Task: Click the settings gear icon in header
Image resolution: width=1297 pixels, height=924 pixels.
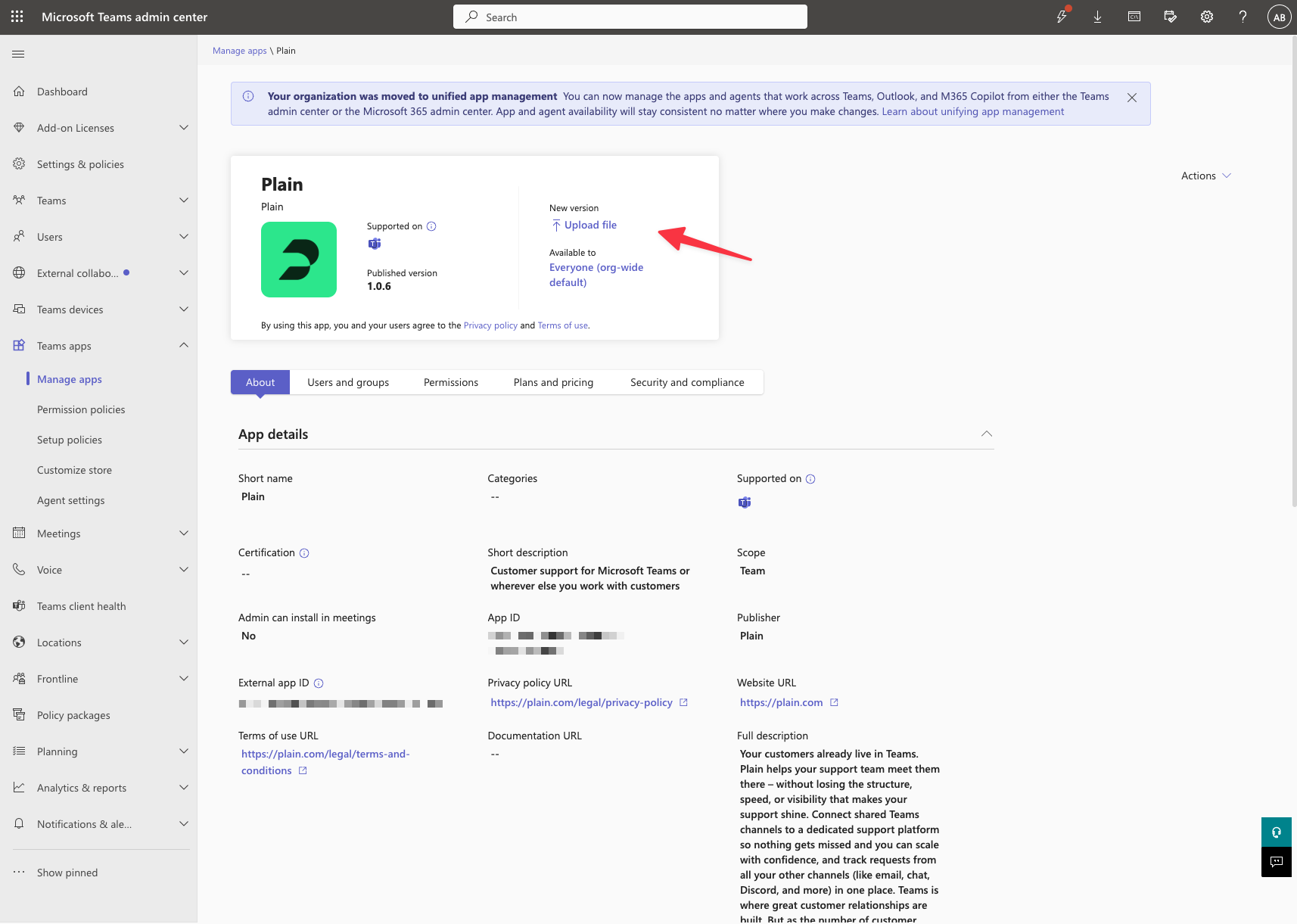Action: 1206,17
